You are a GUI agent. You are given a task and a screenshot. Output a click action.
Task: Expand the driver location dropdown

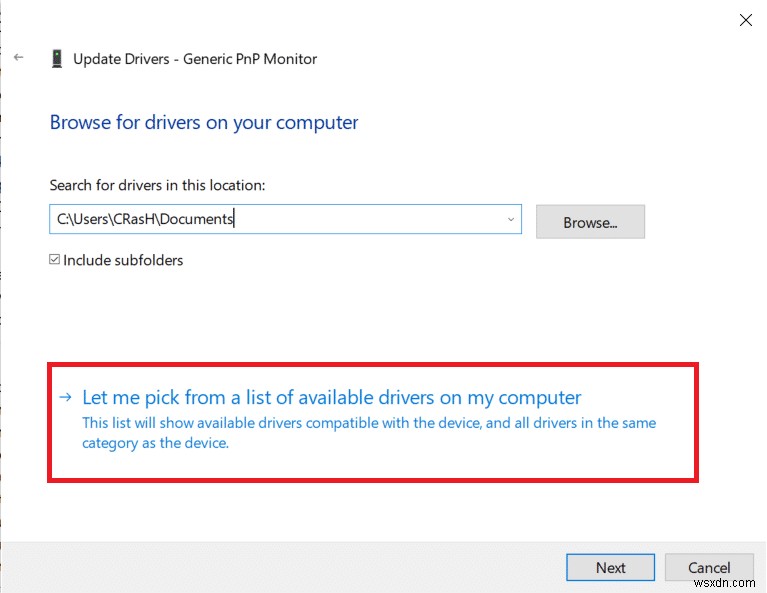pyautogui.click(x=511, y=219)
